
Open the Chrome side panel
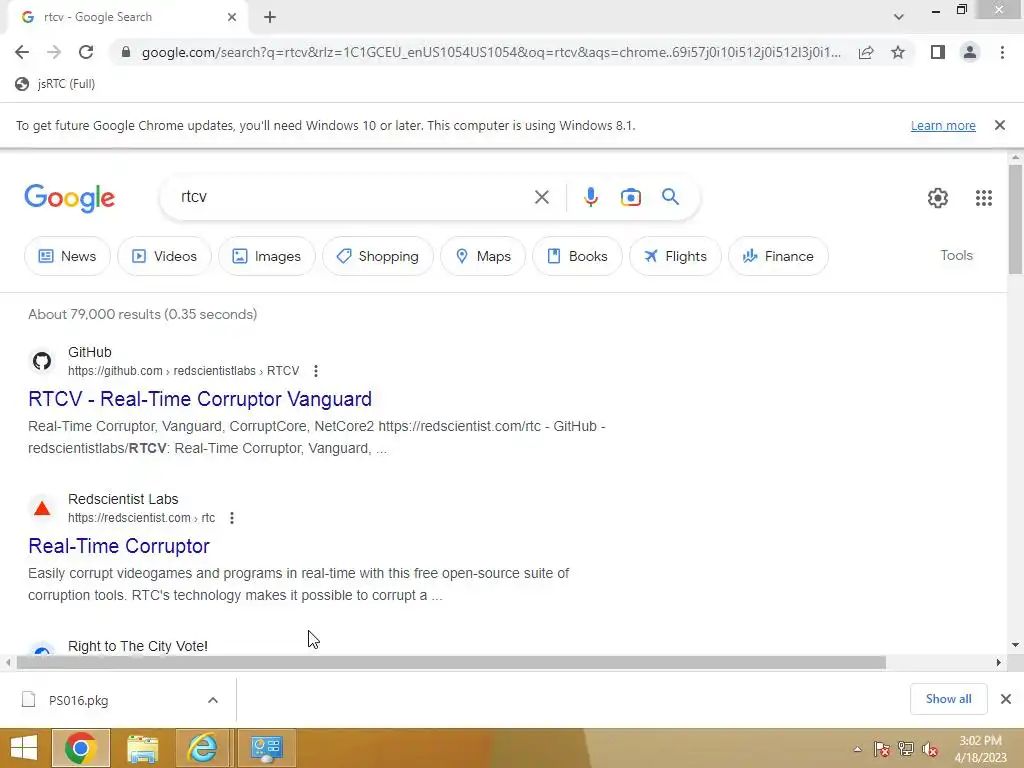coord(938,52)
